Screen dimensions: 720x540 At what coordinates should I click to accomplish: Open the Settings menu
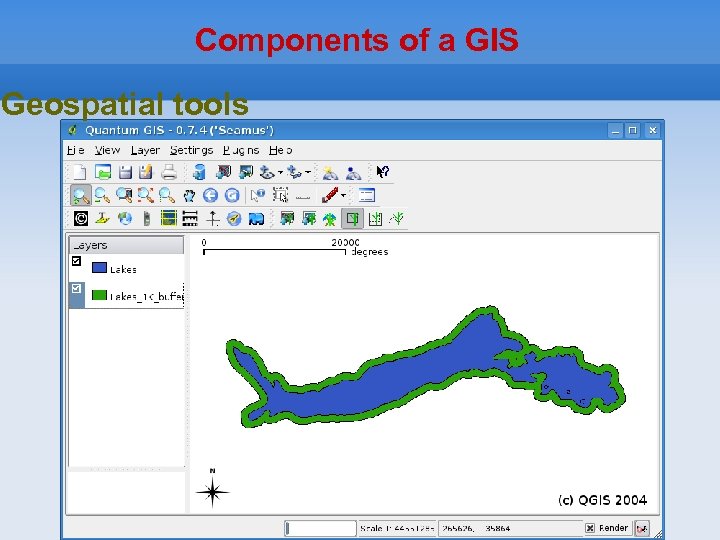(x=191, y=150)
